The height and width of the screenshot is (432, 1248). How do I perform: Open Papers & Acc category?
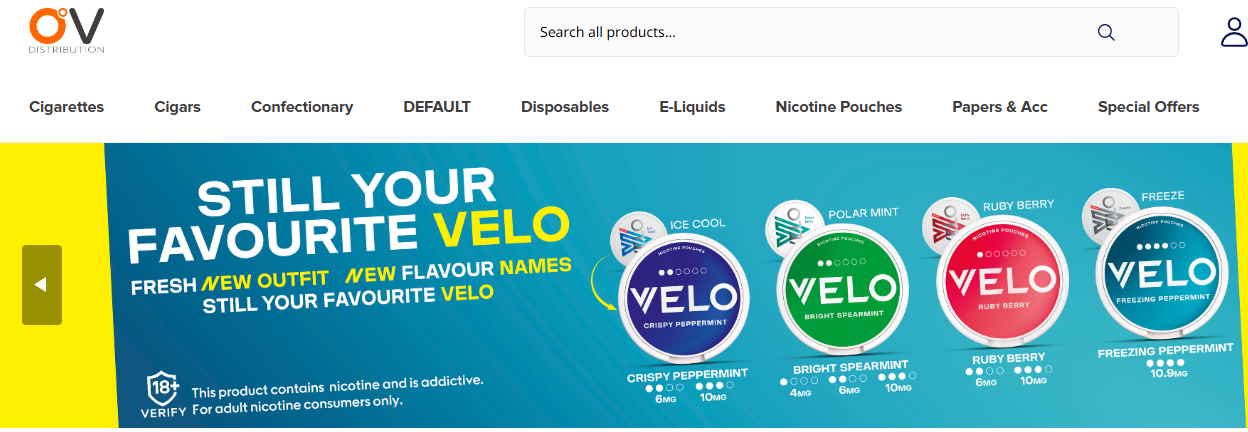coord(1000,107)
